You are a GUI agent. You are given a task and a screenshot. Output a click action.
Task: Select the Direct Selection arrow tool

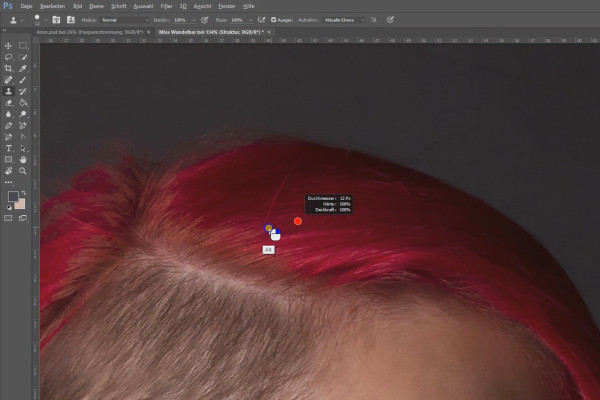(x=23, y=148)
